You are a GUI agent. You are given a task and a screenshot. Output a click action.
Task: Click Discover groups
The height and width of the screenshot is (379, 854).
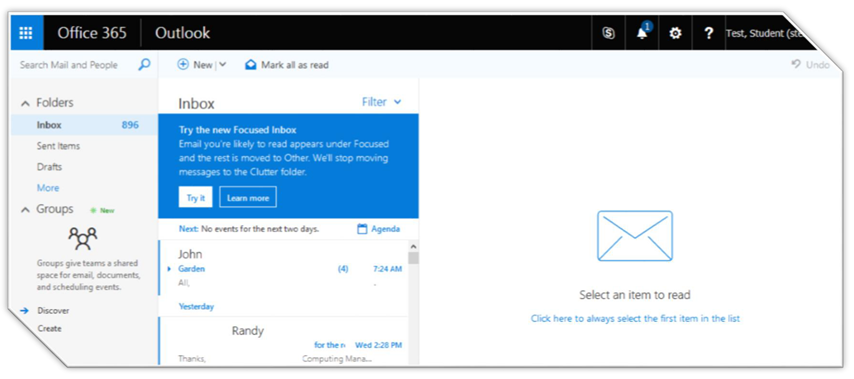coord(53,310)
